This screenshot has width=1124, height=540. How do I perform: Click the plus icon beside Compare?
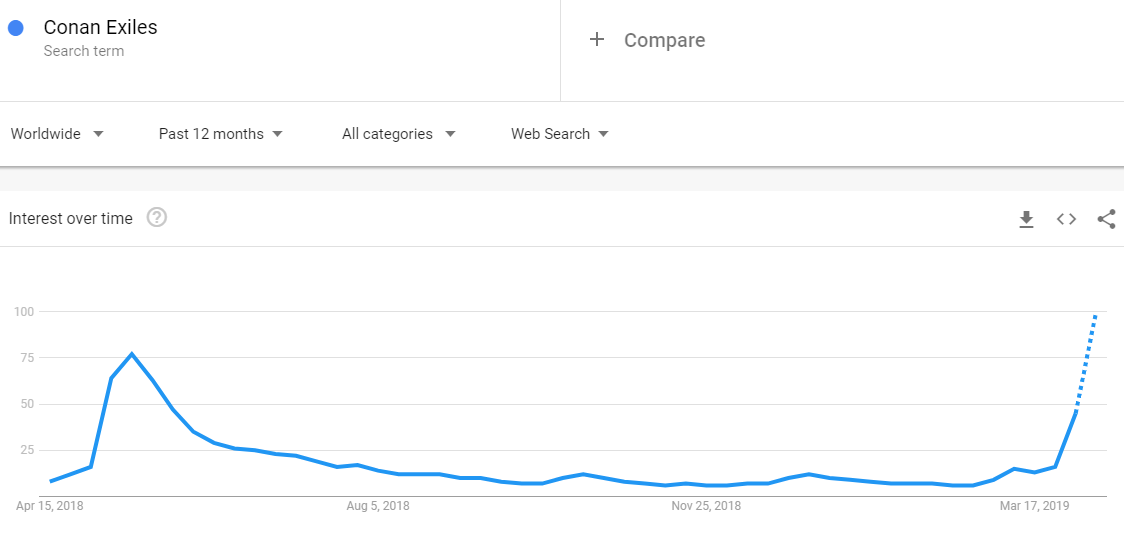(596, 39)
